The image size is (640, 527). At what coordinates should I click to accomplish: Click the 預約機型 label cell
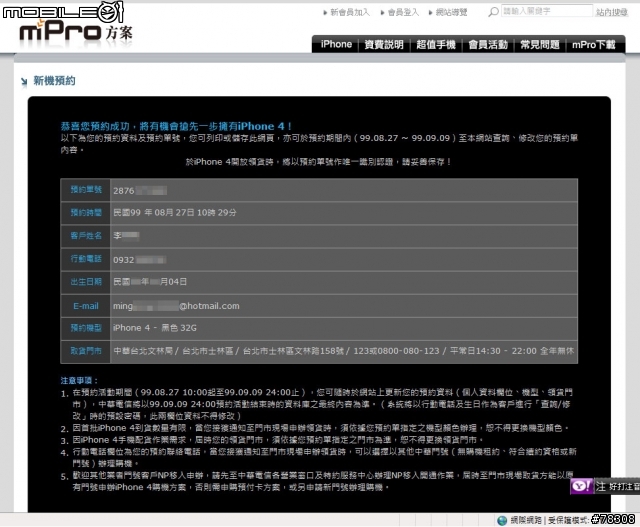tap(86, 328)
